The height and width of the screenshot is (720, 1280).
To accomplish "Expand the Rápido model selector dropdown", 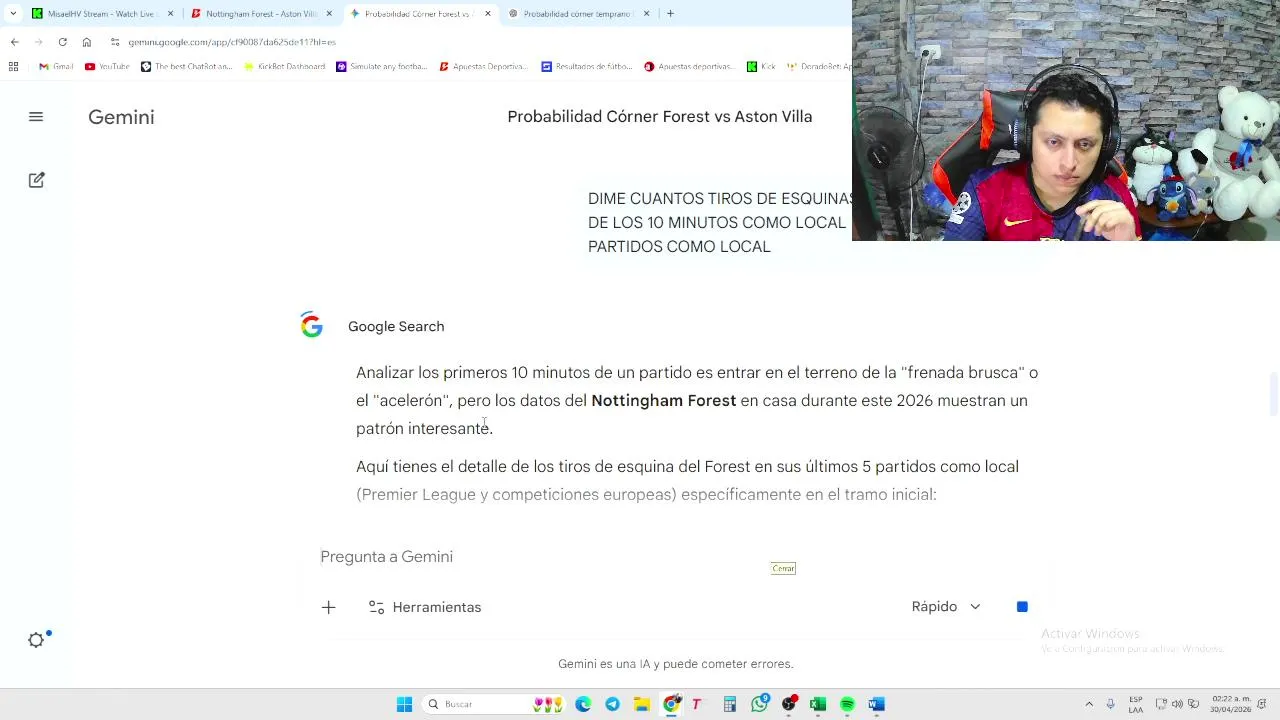I will point(946,607).
